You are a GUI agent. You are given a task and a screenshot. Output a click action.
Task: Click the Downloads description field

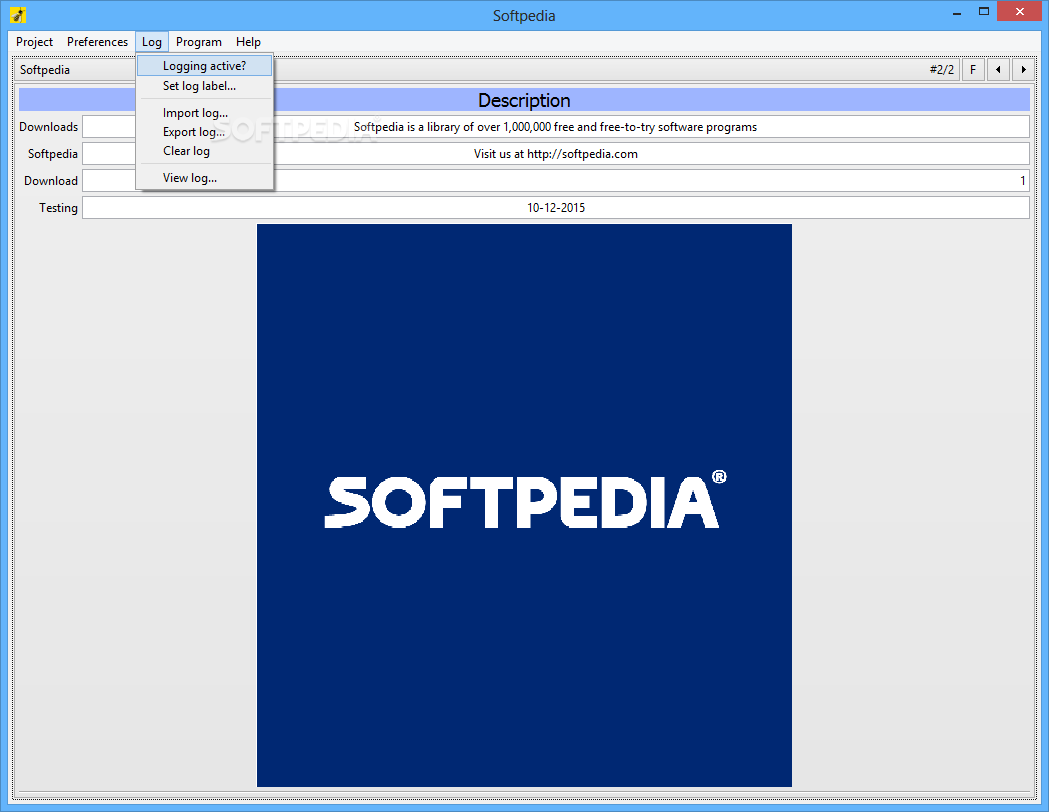555,127
